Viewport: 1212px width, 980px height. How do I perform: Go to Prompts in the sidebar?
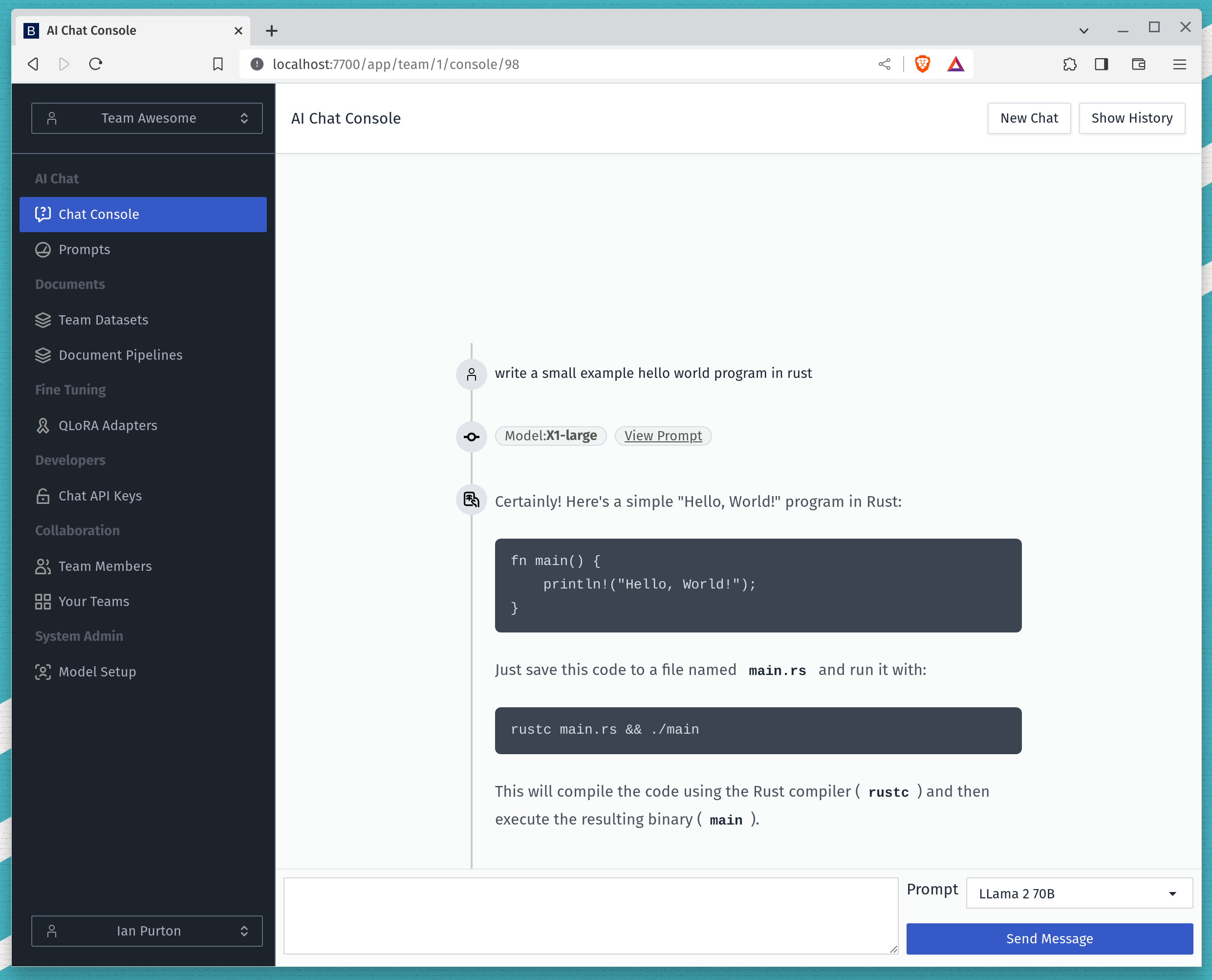(x=84, y=249)
